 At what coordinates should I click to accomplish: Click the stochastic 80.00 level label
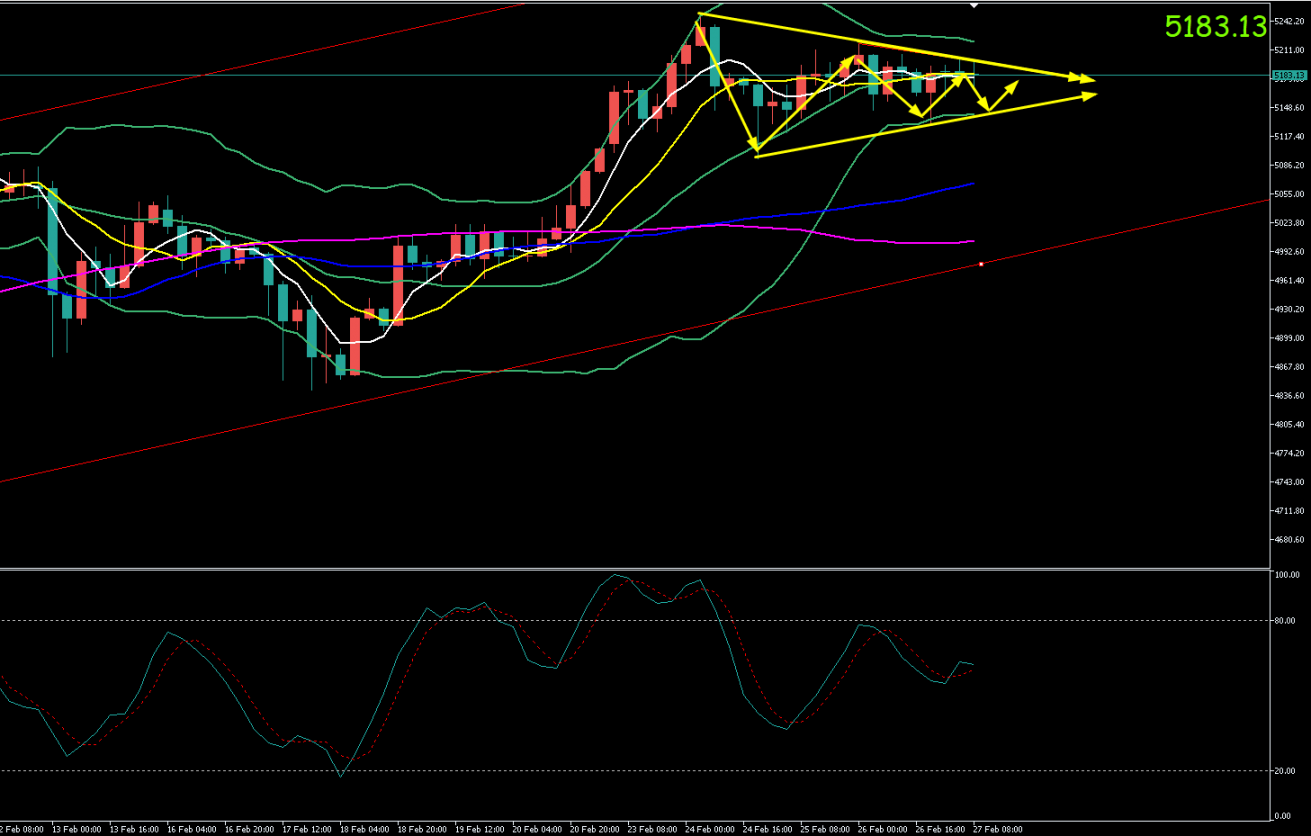point(1287,620)
